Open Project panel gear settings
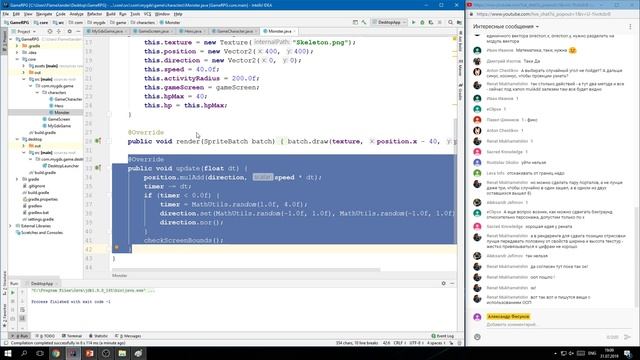The width and height of the screenshot is (640, 360). coord(69,31)
